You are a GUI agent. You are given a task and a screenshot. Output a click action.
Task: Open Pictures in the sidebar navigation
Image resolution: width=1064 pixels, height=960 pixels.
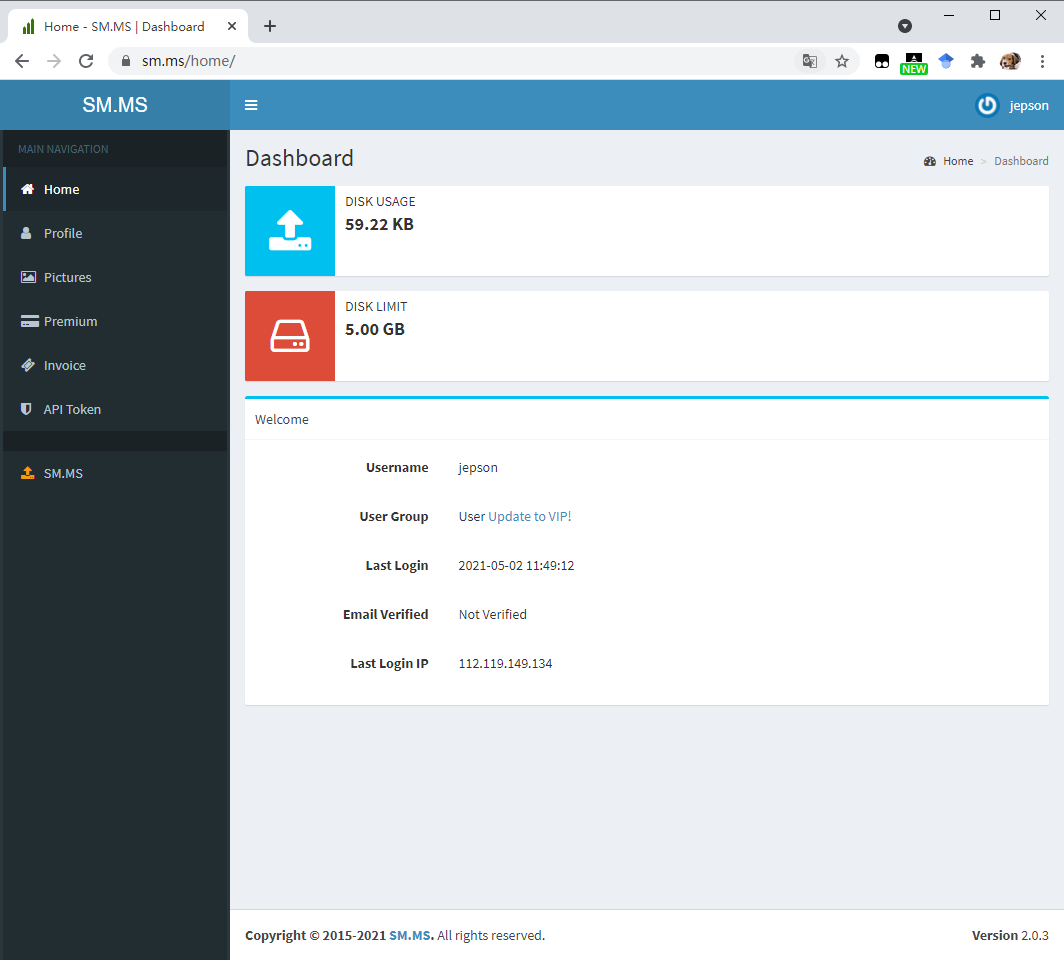[115, 277]
